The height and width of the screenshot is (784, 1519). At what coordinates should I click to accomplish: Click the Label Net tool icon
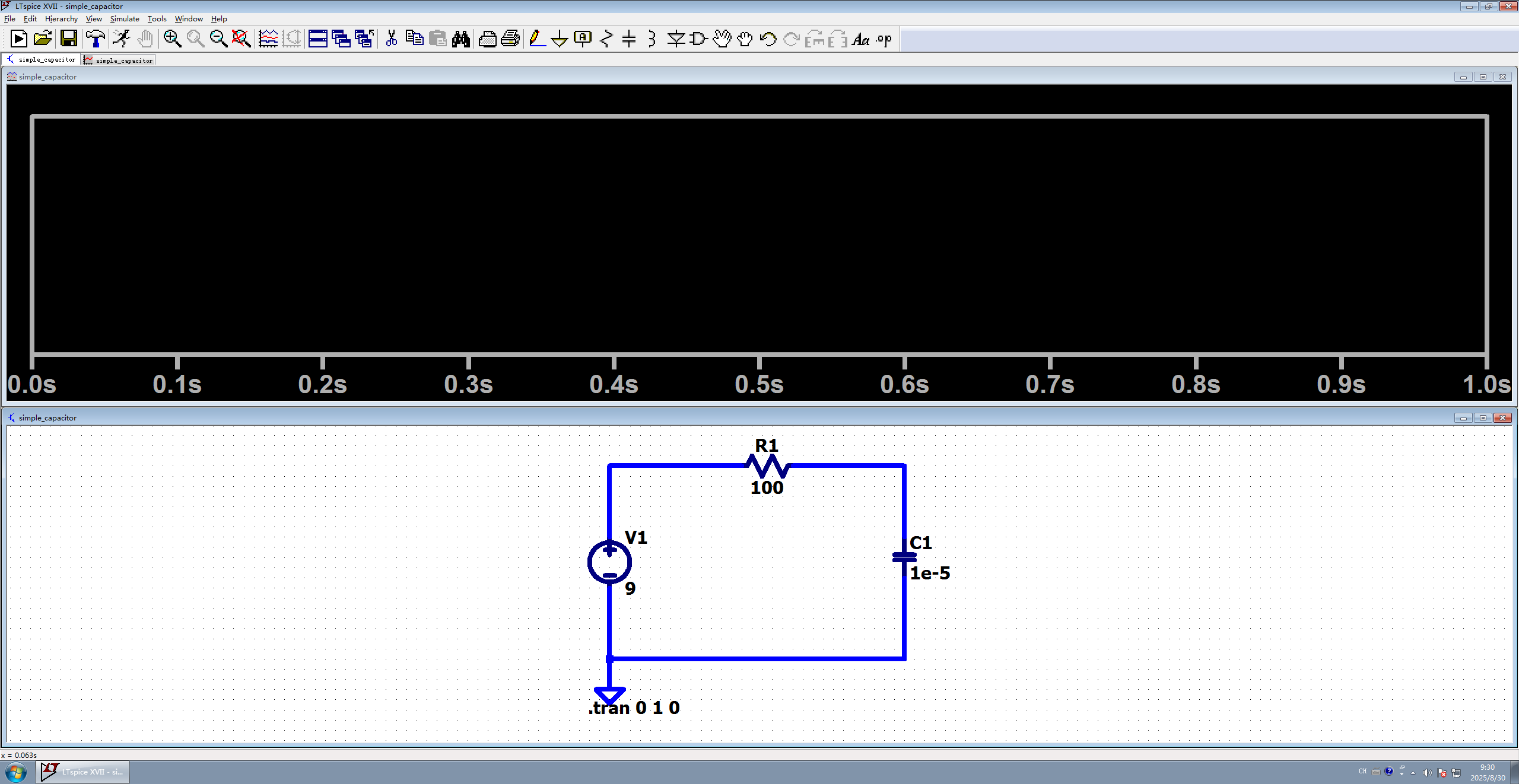[583, 39]
